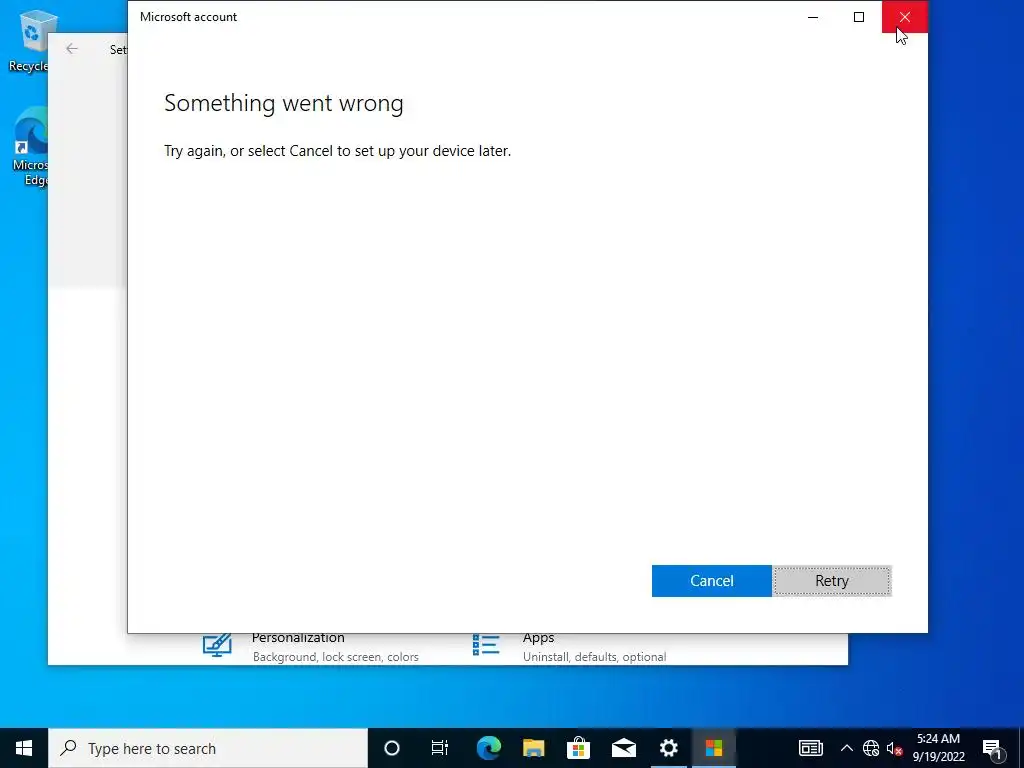Click the "Something went wrong" heading
The image size is (1024, 768).
tap(283, 103)
